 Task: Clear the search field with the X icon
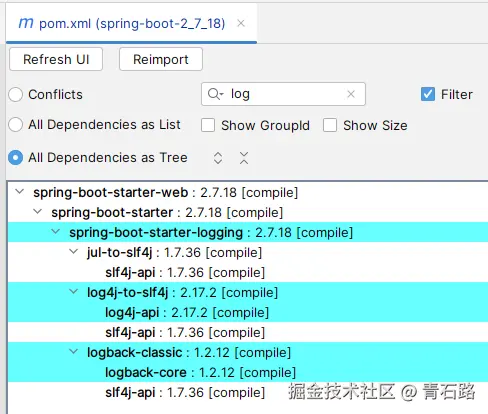[351, 94]
